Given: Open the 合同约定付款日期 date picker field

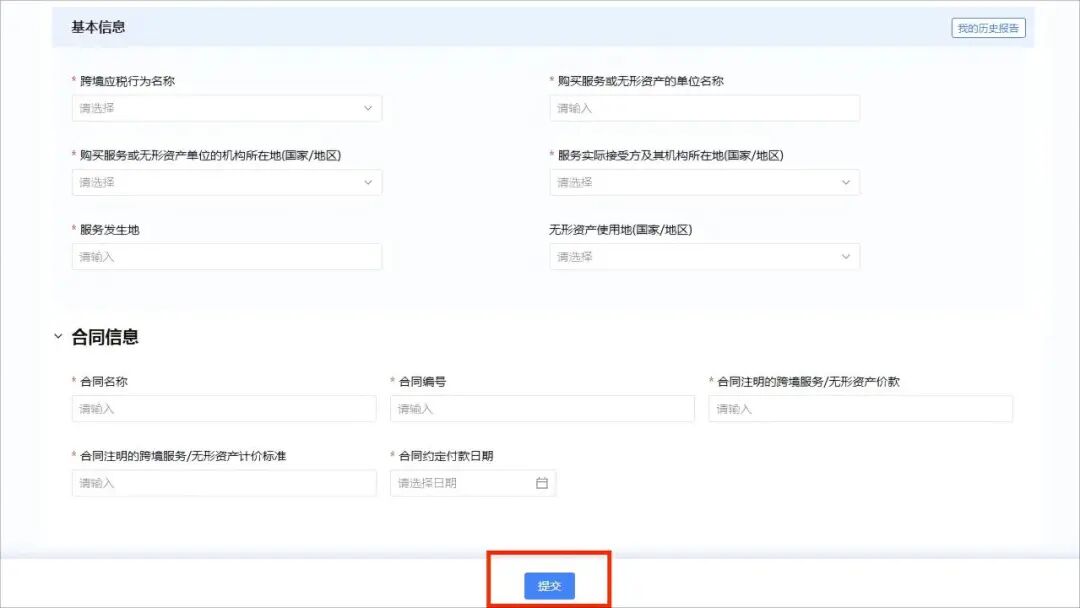Looking at the screenshot, I should pyautogui.click(x=462, y=483).
